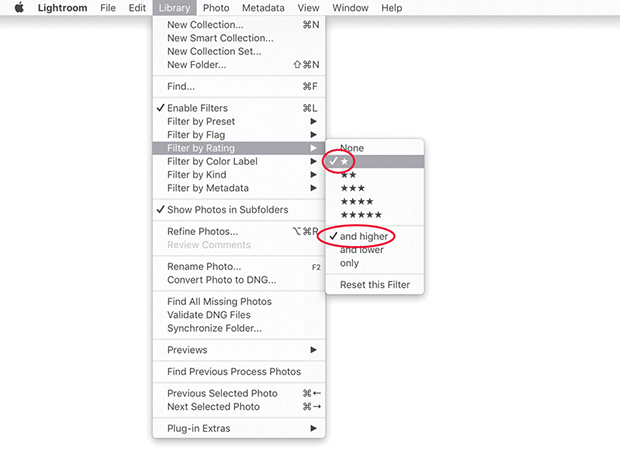Expand the Filter by Preset submenu
Screen dimensions: 620x451
coord(201,122)
